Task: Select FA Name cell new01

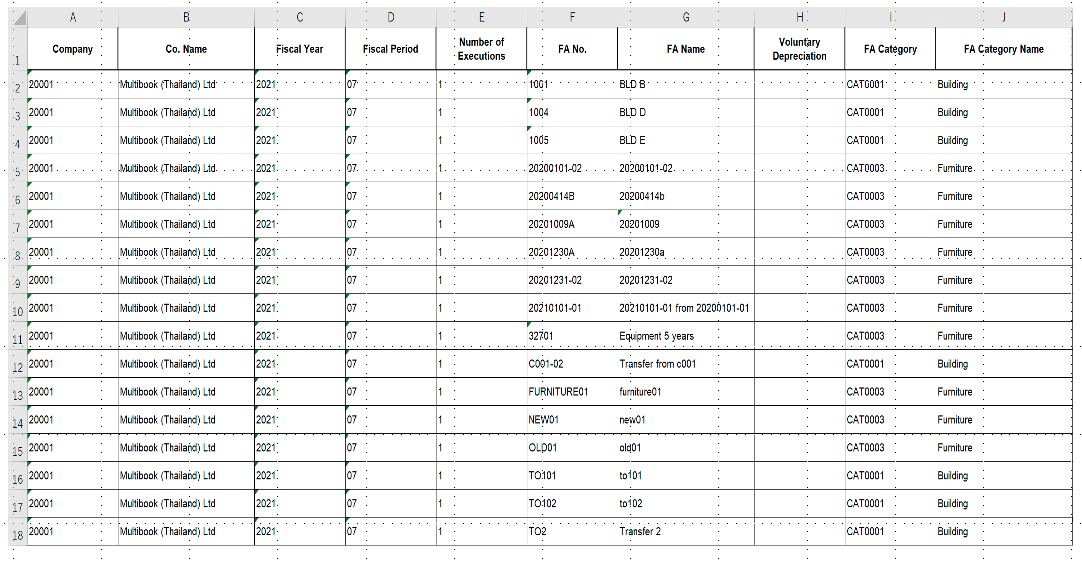Action: 686,419
